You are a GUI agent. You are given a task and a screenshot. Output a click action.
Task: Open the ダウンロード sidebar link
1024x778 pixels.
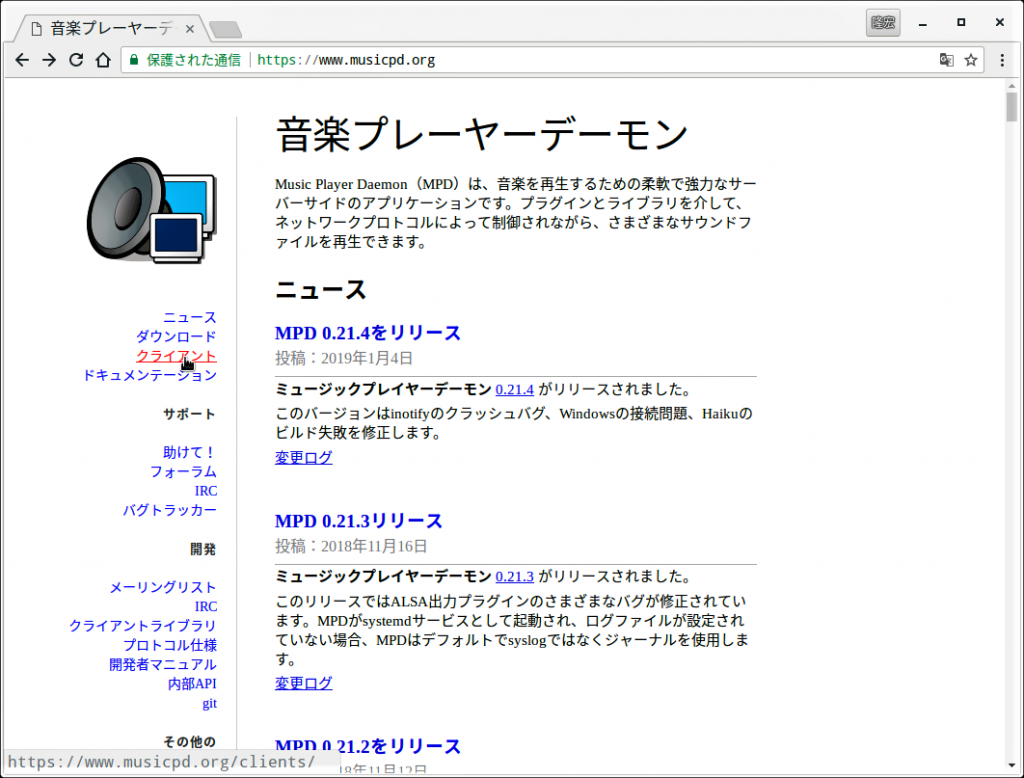click(176, 336)
